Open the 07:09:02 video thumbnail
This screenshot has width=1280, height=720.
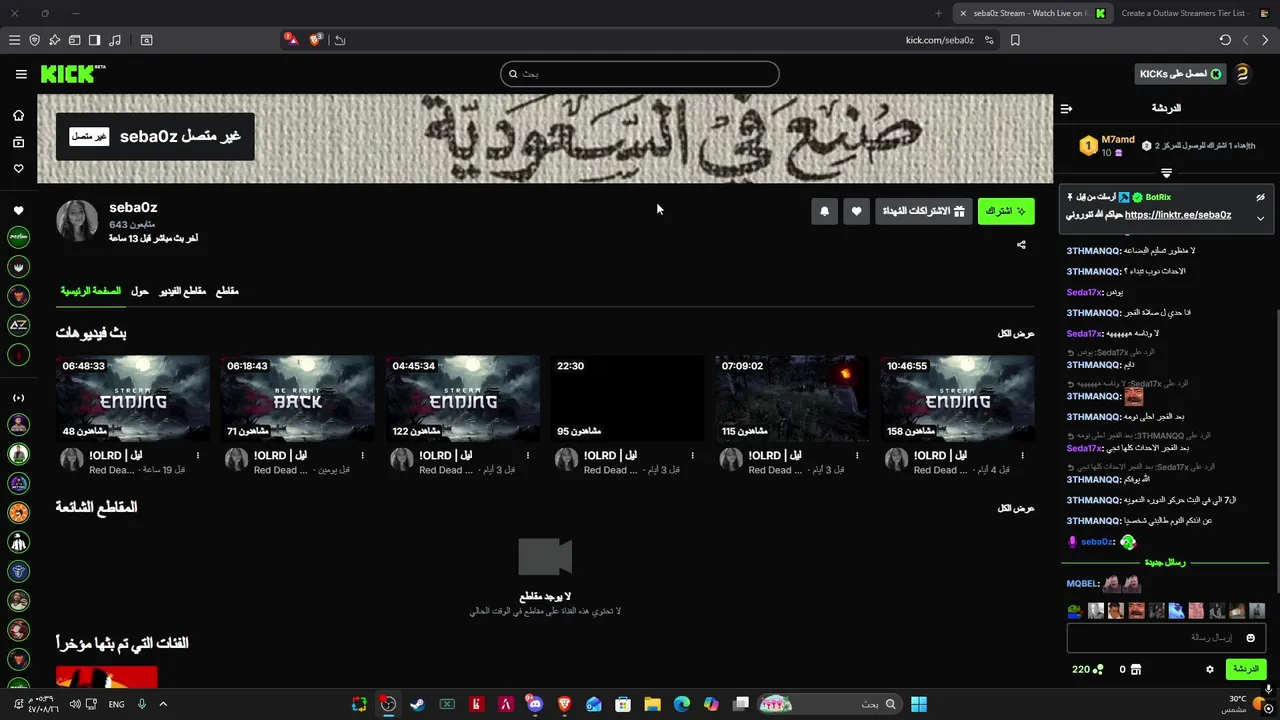click(792, 399)
